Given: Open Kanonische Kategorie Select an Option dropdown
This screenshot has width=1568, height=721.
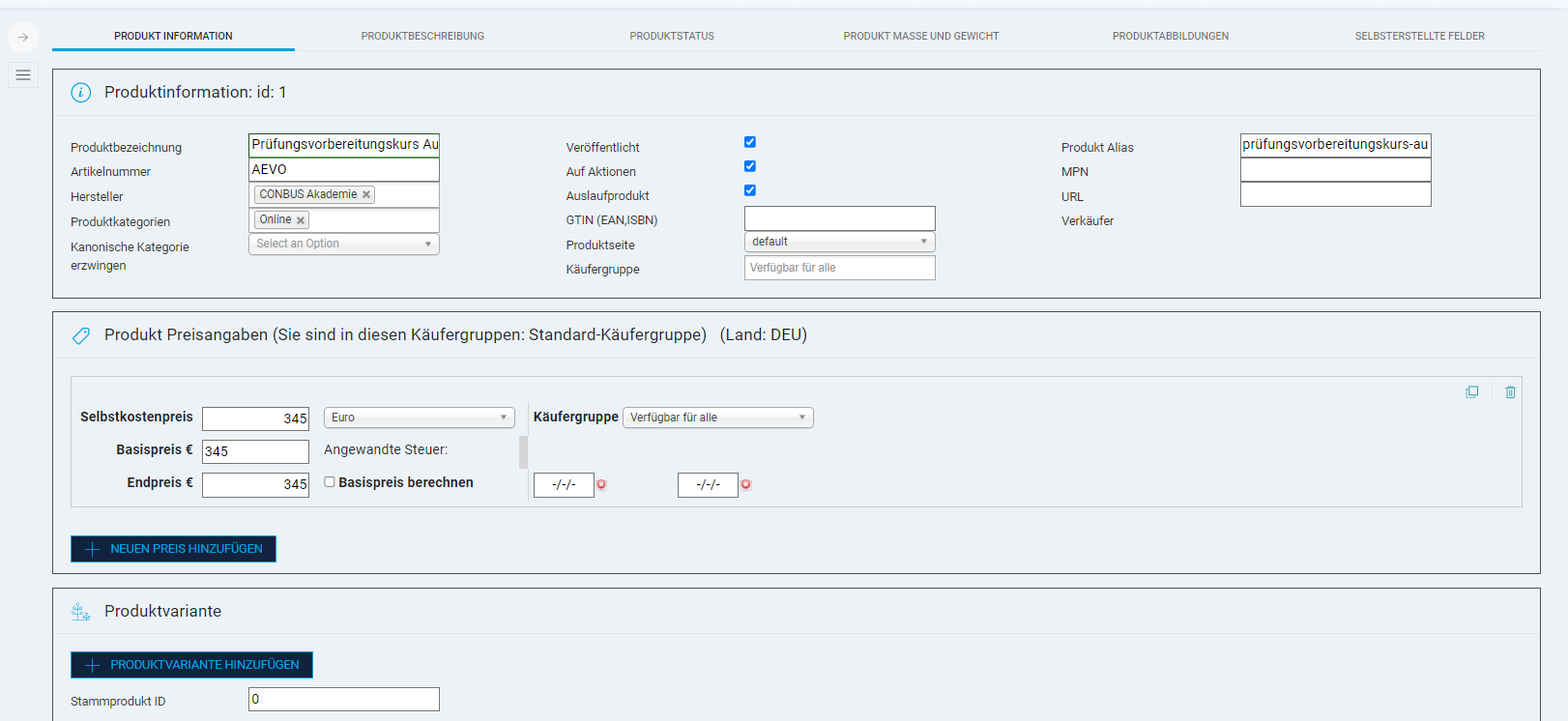Looking at the screenshot, I should pyautogui.click(x=343, y=245).
